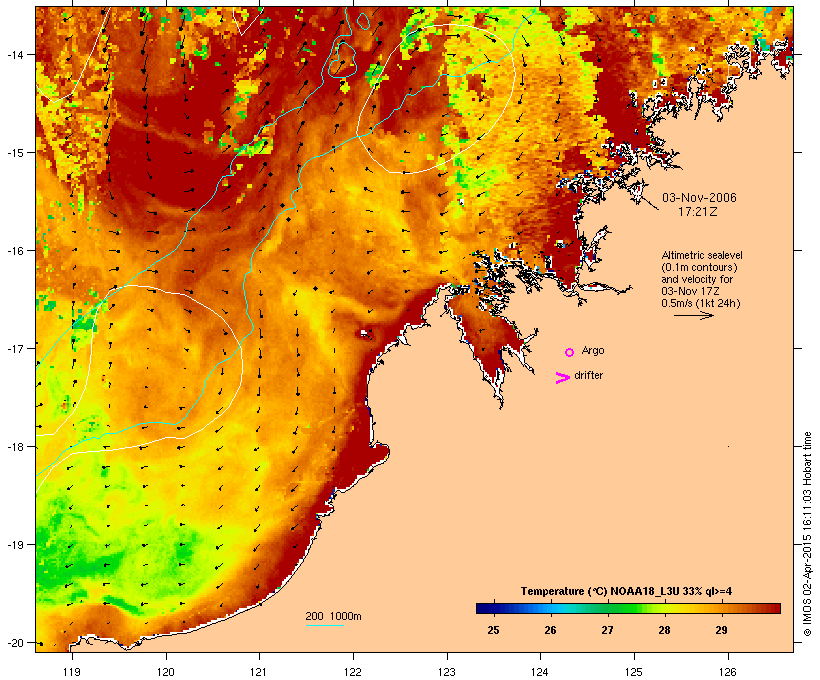Click the 'Argo' legend label

(x=593, y=350)
